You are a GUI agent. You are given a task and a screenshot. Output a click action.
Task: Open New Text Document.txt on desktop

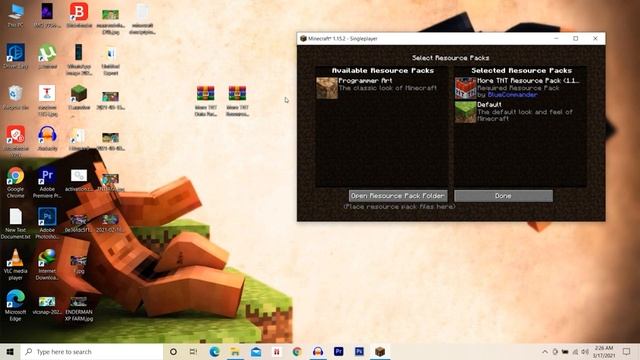[x=16, y=223]
